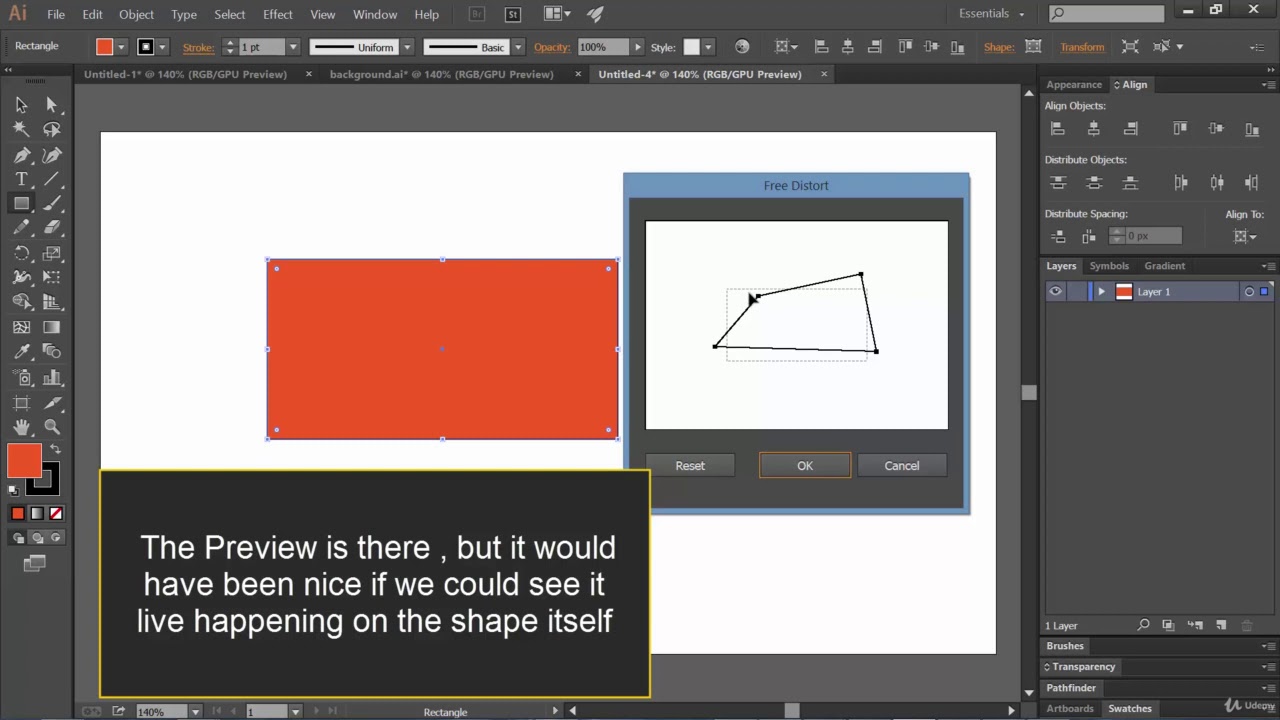Set None fill mode below swatches

click(x=56, y=513)
